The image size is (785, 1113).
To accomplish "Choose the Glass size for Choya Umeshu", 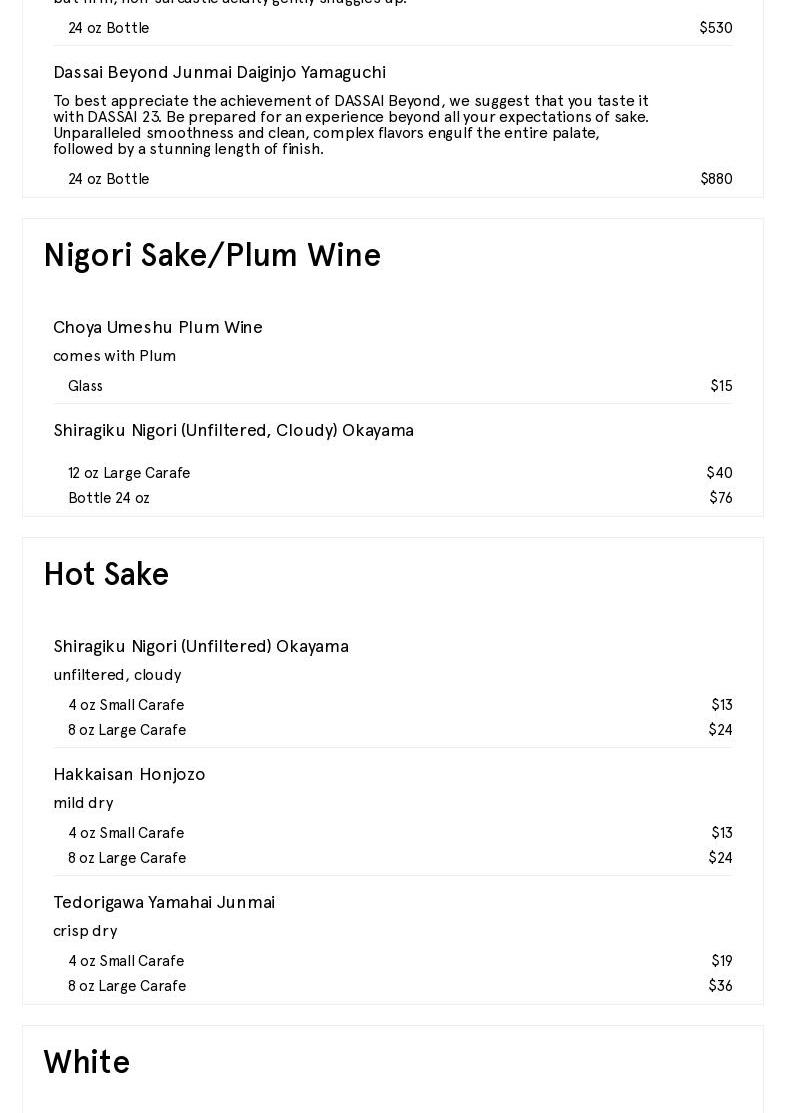I will coord(85,386).
